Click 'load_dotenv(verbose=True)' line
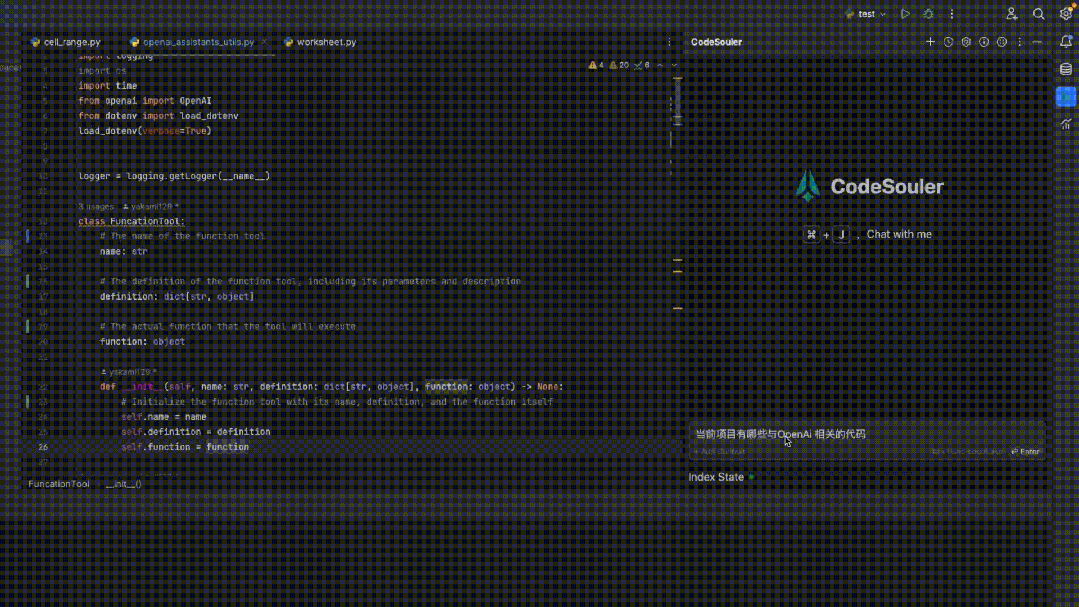1079x607 pixels. [145, 131]
